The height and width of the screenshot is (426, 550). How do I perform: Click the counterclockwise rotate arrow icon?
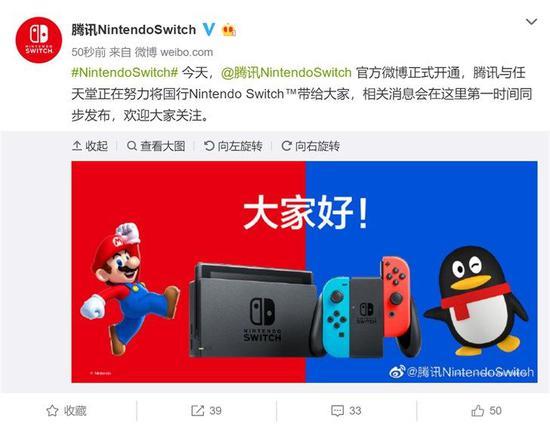pos(209,146)
